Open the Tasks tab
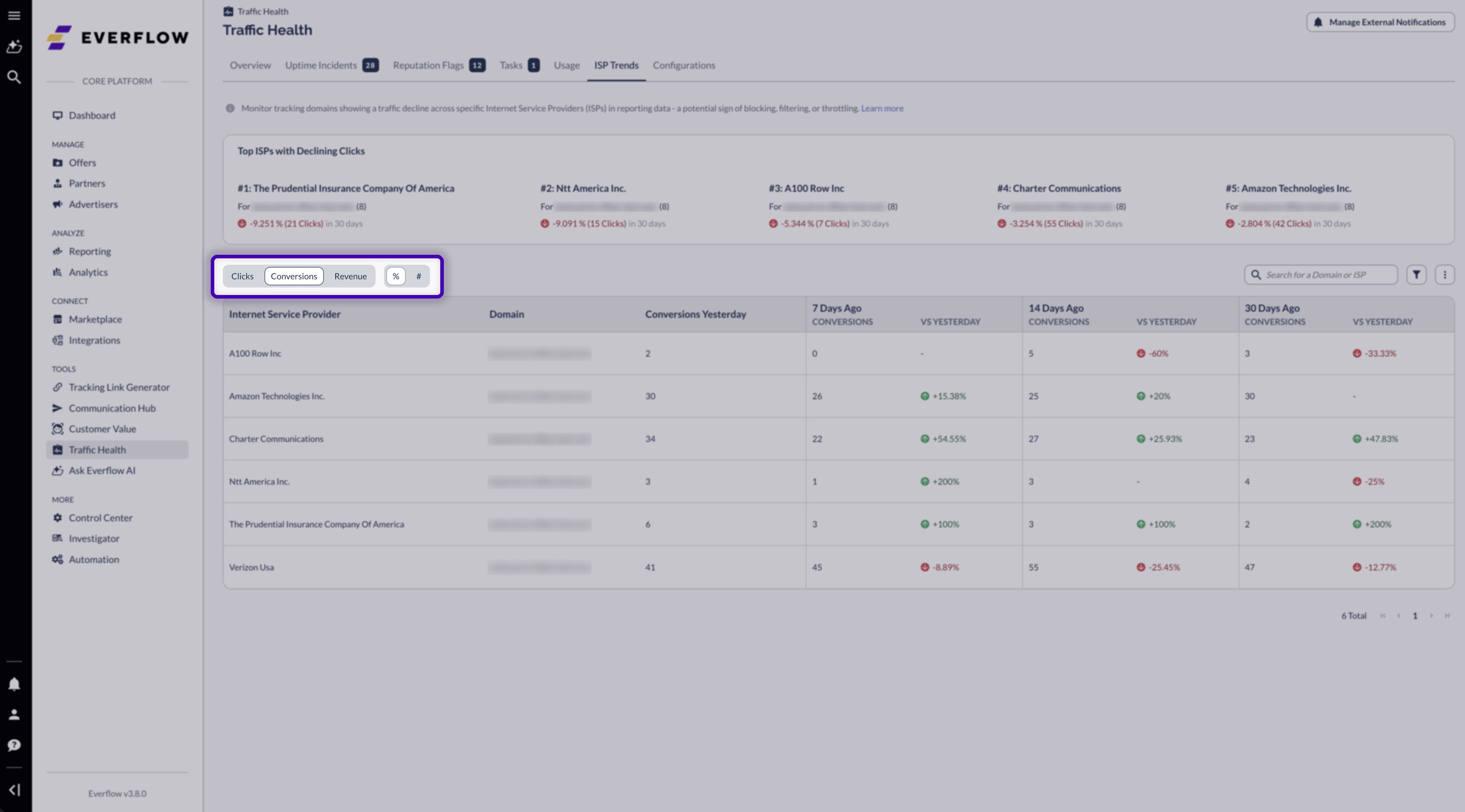 (519, 65)
